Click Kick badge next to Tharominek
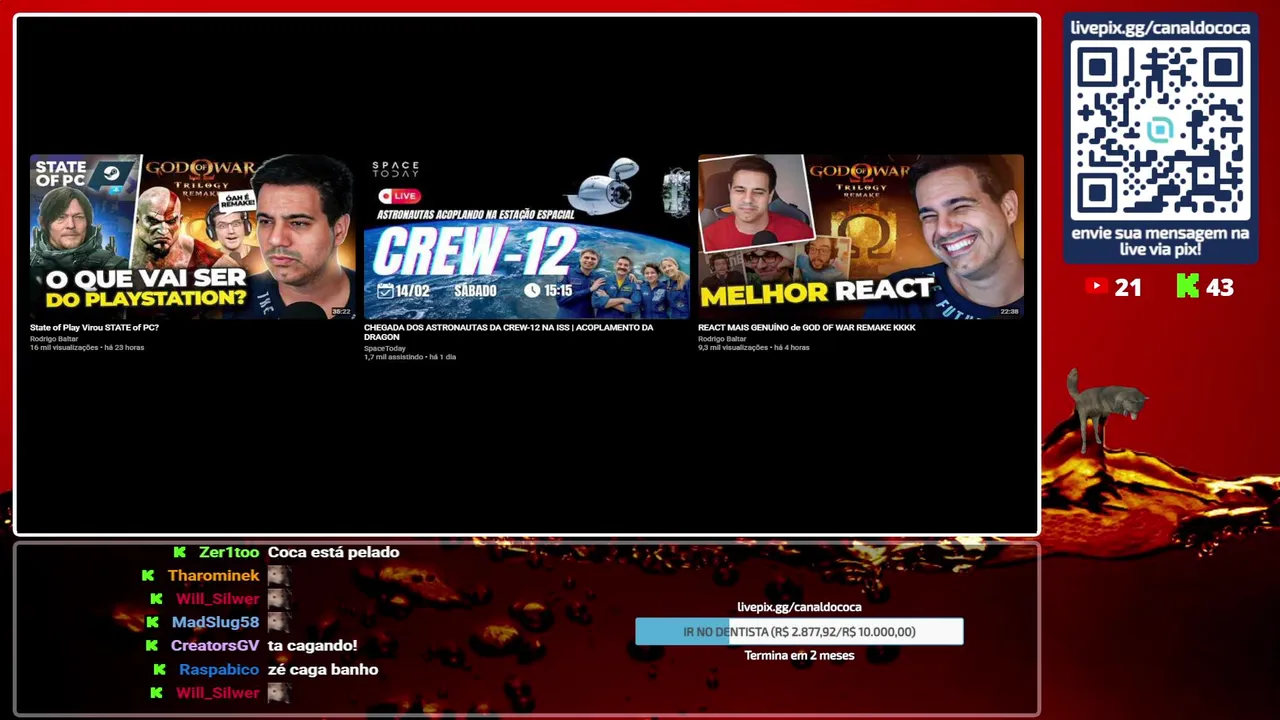This screenshot has height=720, width=1280. 148,576
